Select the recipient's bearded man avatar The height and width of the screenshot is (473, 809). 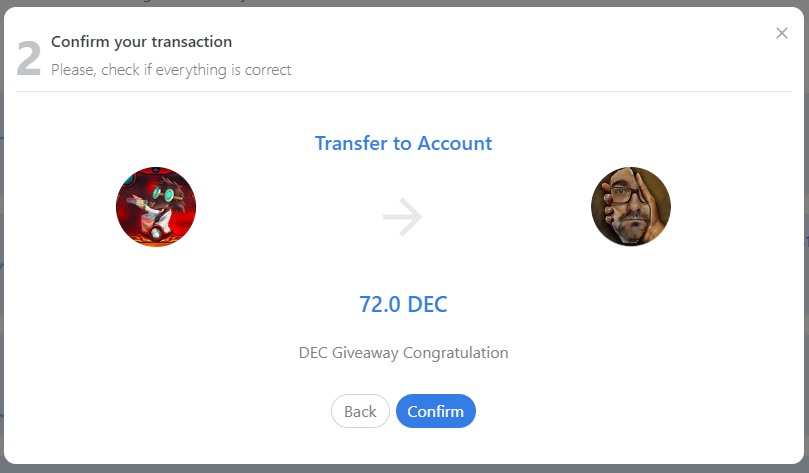pos(630,206)
